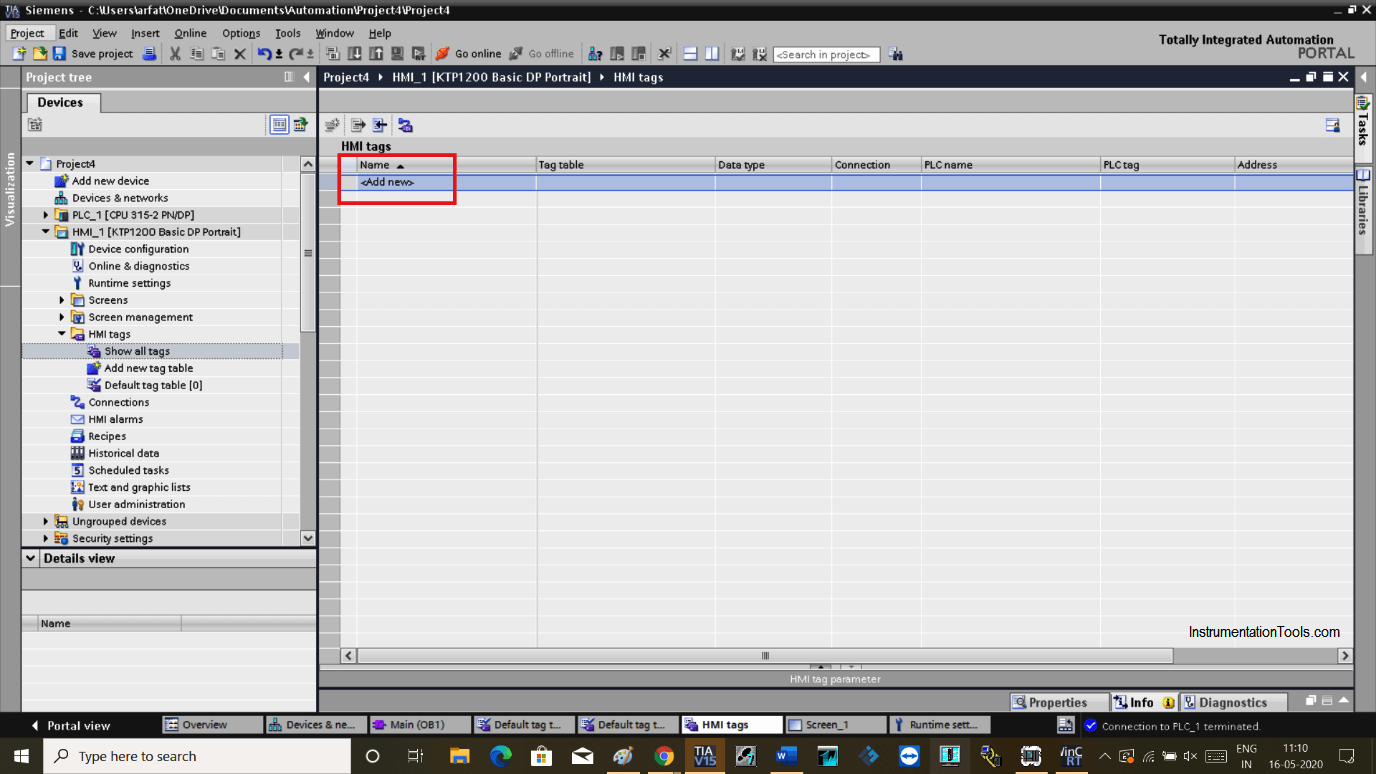Switch to Screen_1 editor tab
The width and height of the screenshot is (1376, 774).
836,725
